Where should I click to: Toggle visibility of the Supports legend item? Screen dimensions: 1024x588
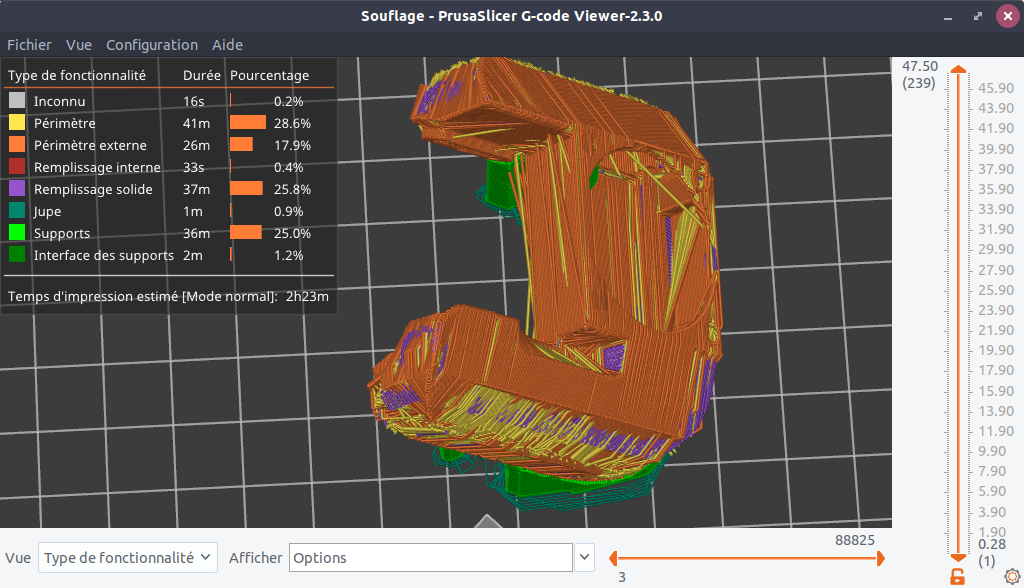pyautogui.click(x=61, y=233)
